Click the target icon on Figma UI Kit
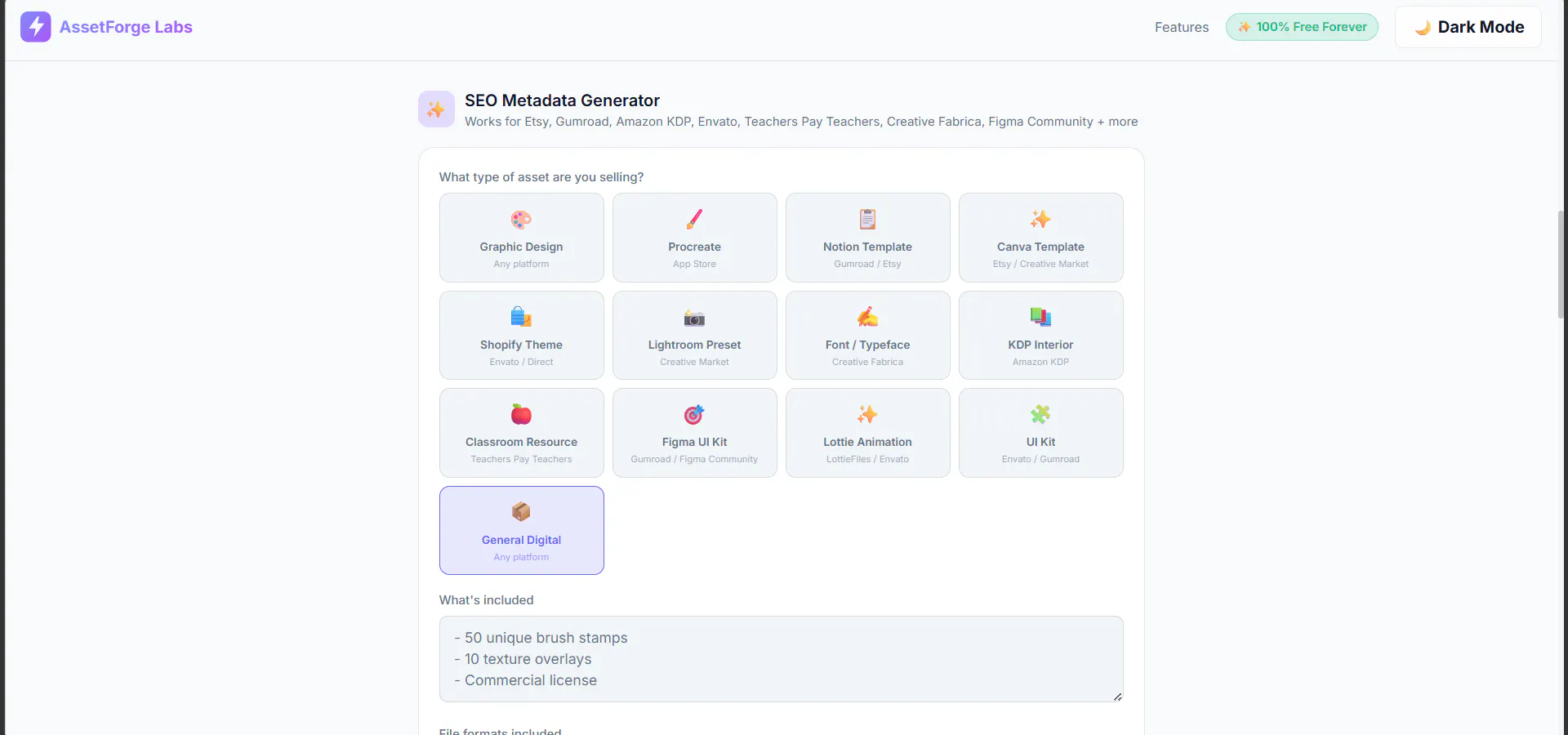This screenshot has height=735, width=1568. tap(694, 415)
